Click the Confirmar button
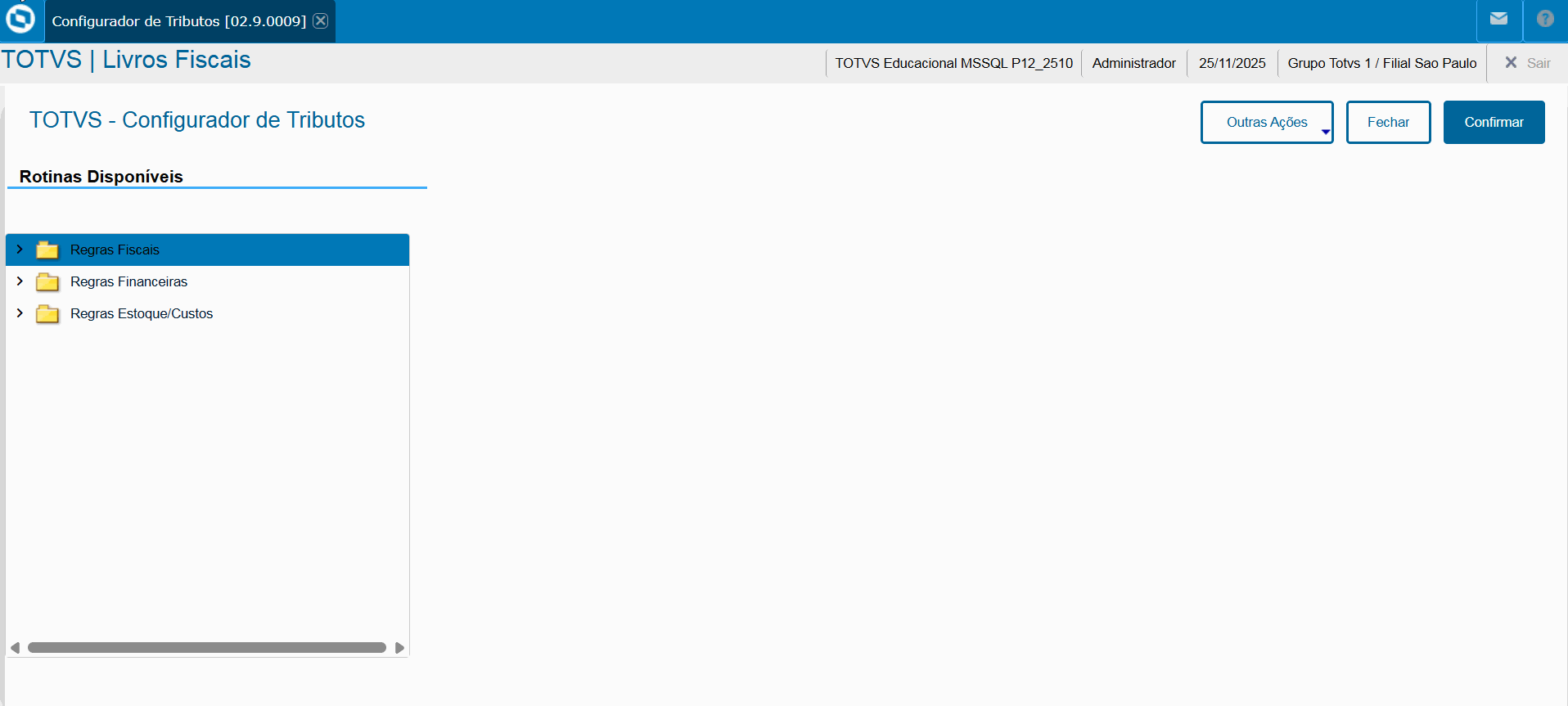 click(x=1494, y=122)
